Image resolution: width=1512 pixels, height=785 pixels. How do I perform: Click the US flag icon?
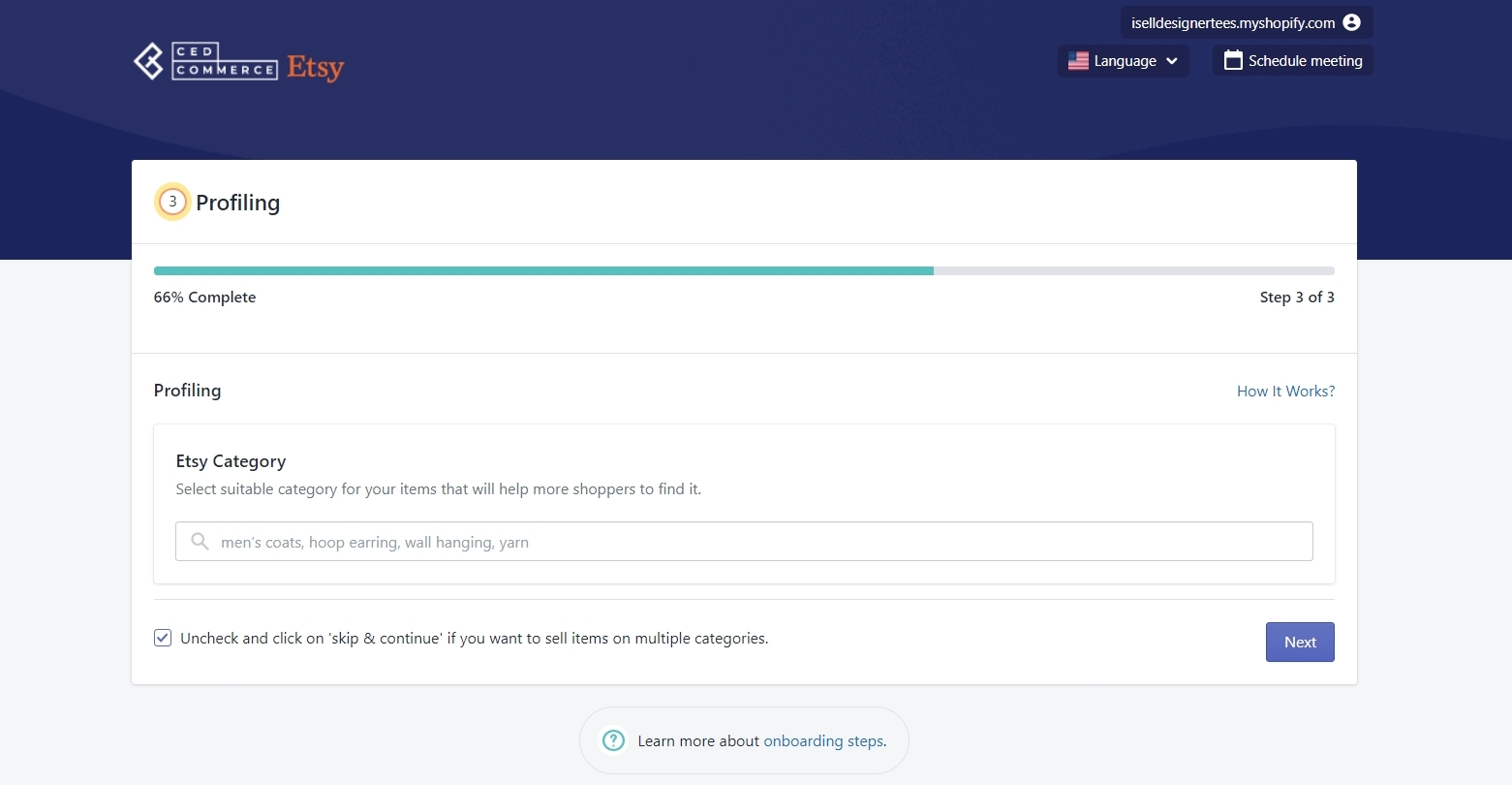[1078, 61]
